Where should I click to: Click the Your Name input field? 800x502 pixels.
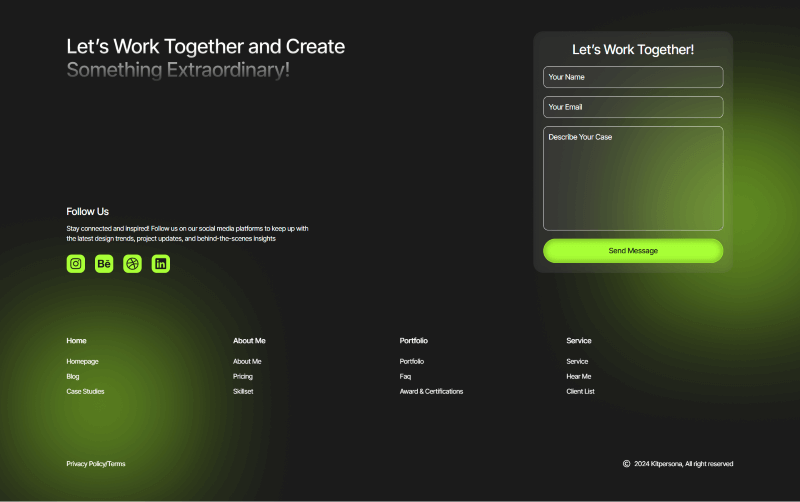(632, 77)
